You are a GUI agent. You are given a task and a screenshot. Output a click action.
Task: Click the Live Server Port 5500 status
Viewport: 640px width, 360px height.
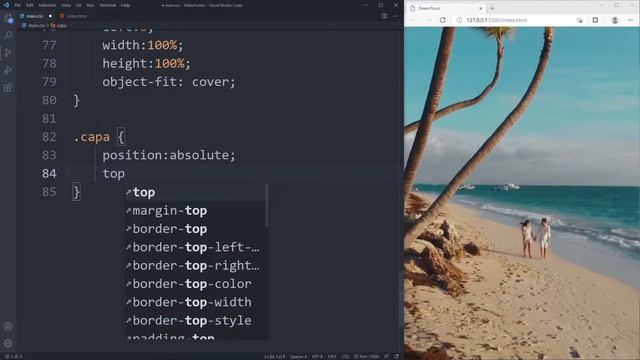[x=366, y=356]
